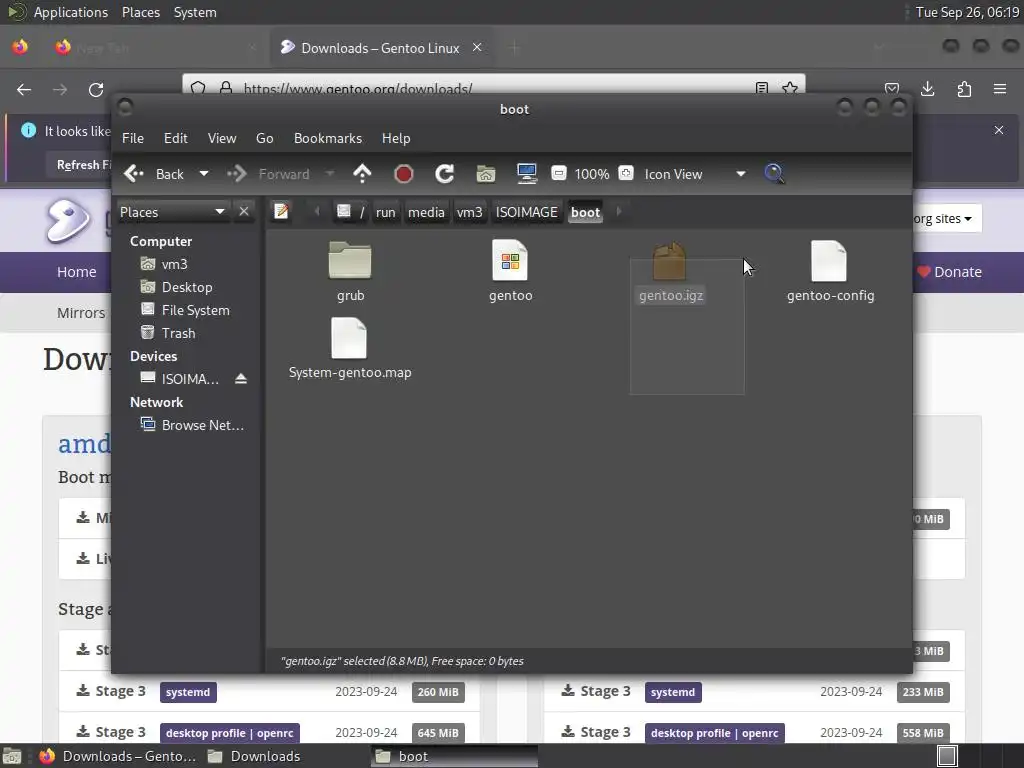1024x768 pixels.
Task: Open Firefox extensions icon
Action: [x=964, y=89]
